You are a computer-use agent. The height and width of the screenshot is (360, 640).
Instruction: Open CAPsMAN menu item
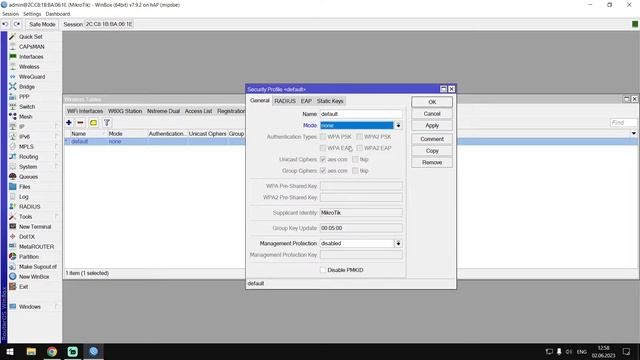31,47
